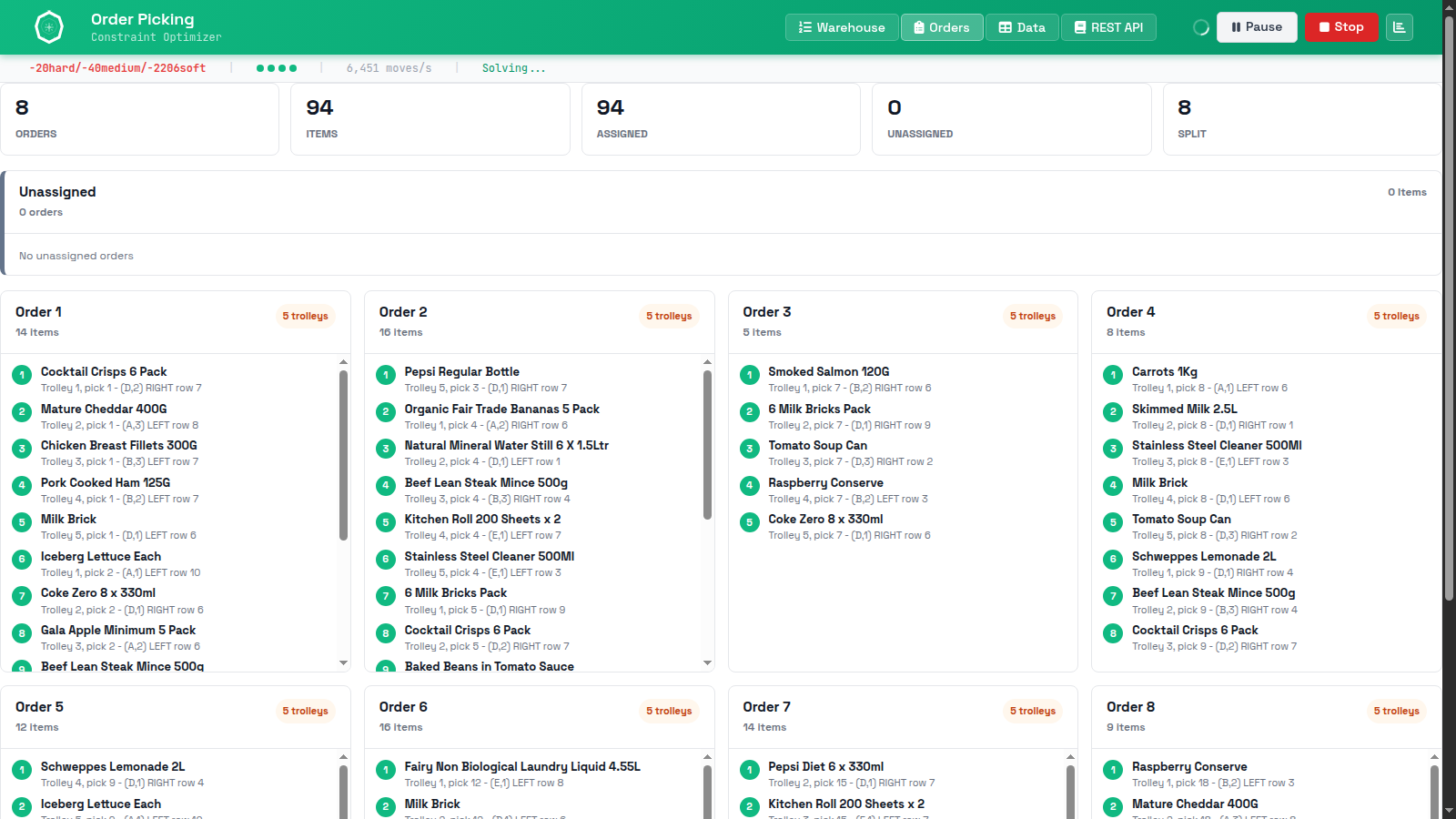1456x819 pixels.
Task: Click step 3 badge beside Natural Mineral Water Still
Action: click(x=386, y=449)
